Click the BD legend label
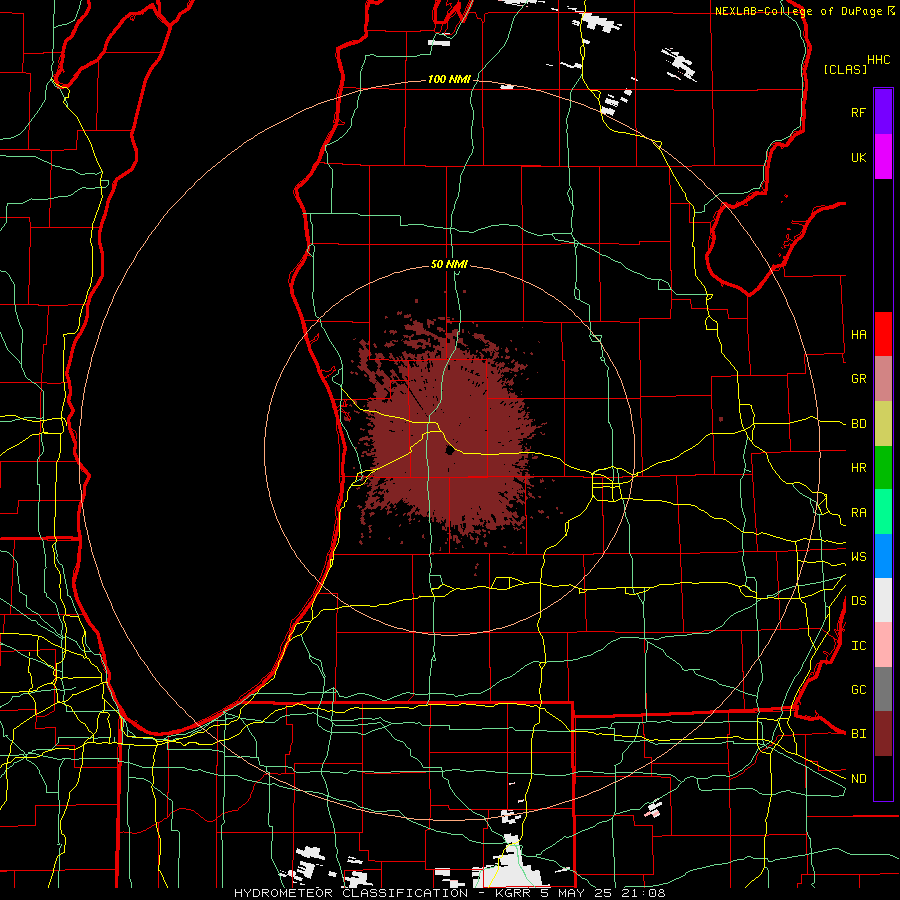 click(858, 424)
